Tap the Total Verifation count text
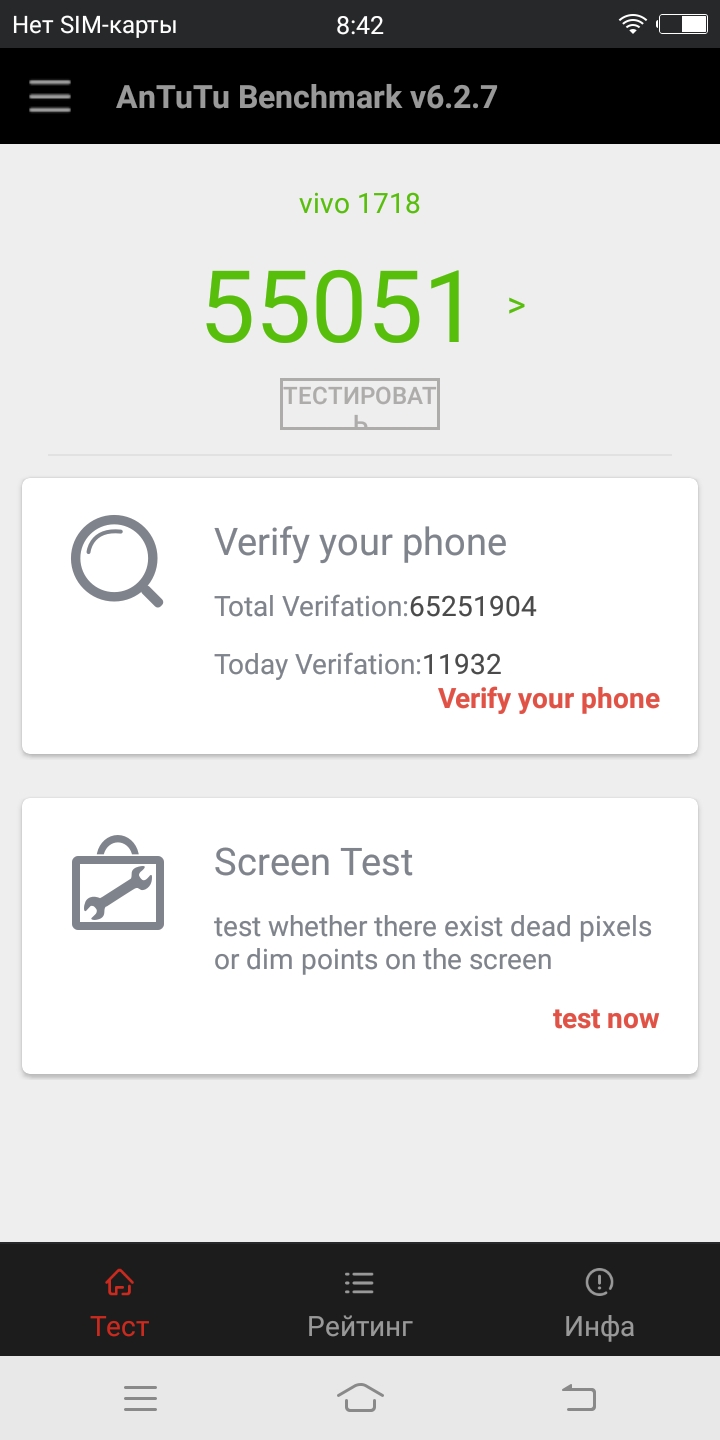This screenshot has height=1440, width=720. [375, 606]
